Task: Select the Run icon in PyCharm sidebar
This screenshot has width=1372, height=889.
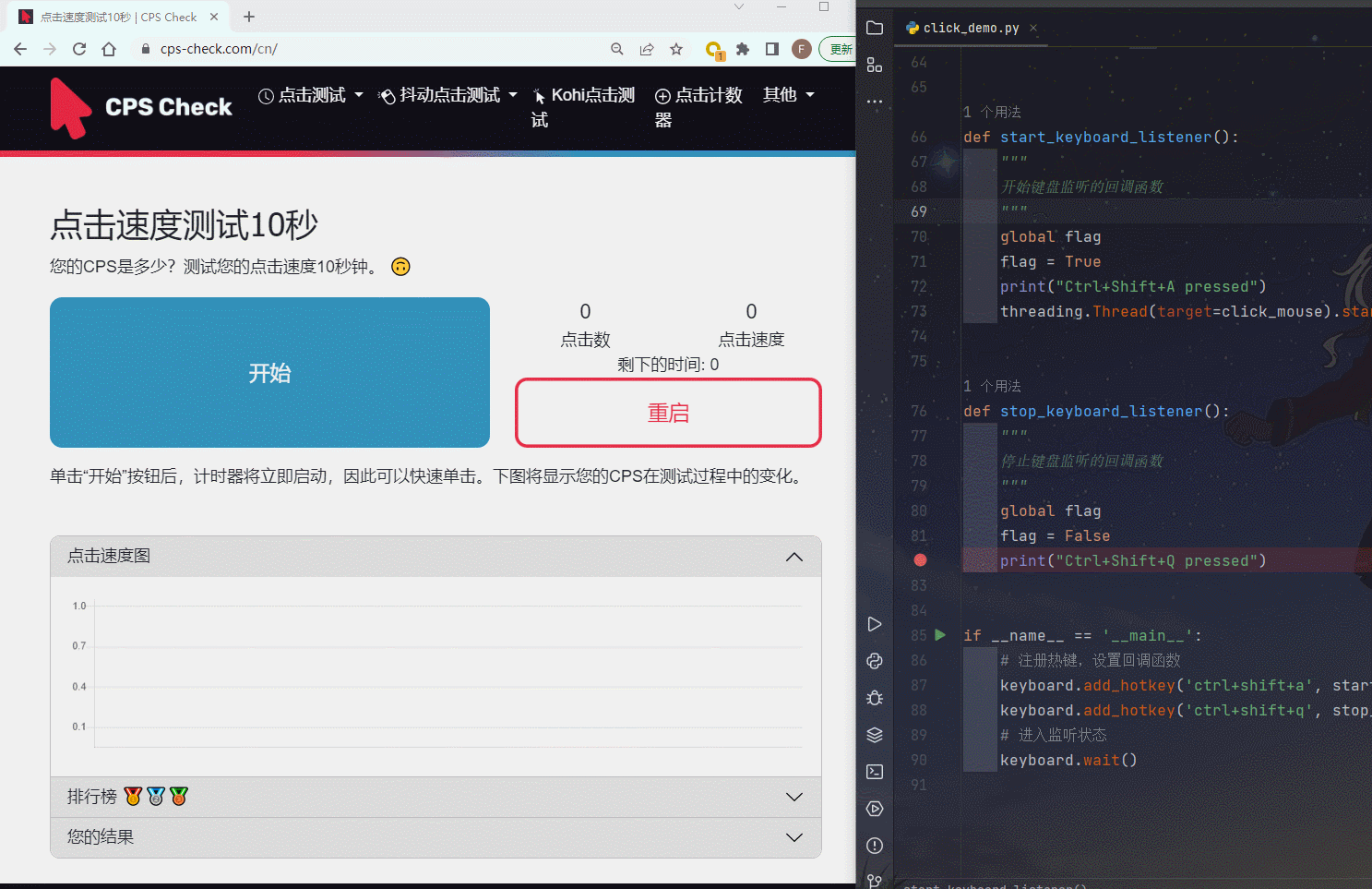Action: click(874, 624)
